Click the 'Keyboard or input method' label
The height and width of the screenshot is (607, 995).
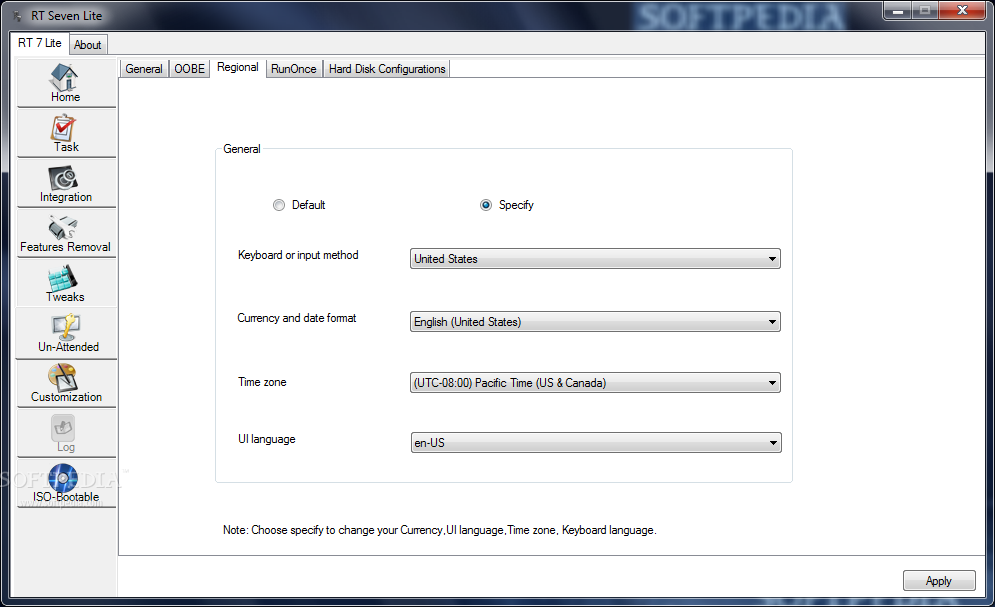coord(298,255)
